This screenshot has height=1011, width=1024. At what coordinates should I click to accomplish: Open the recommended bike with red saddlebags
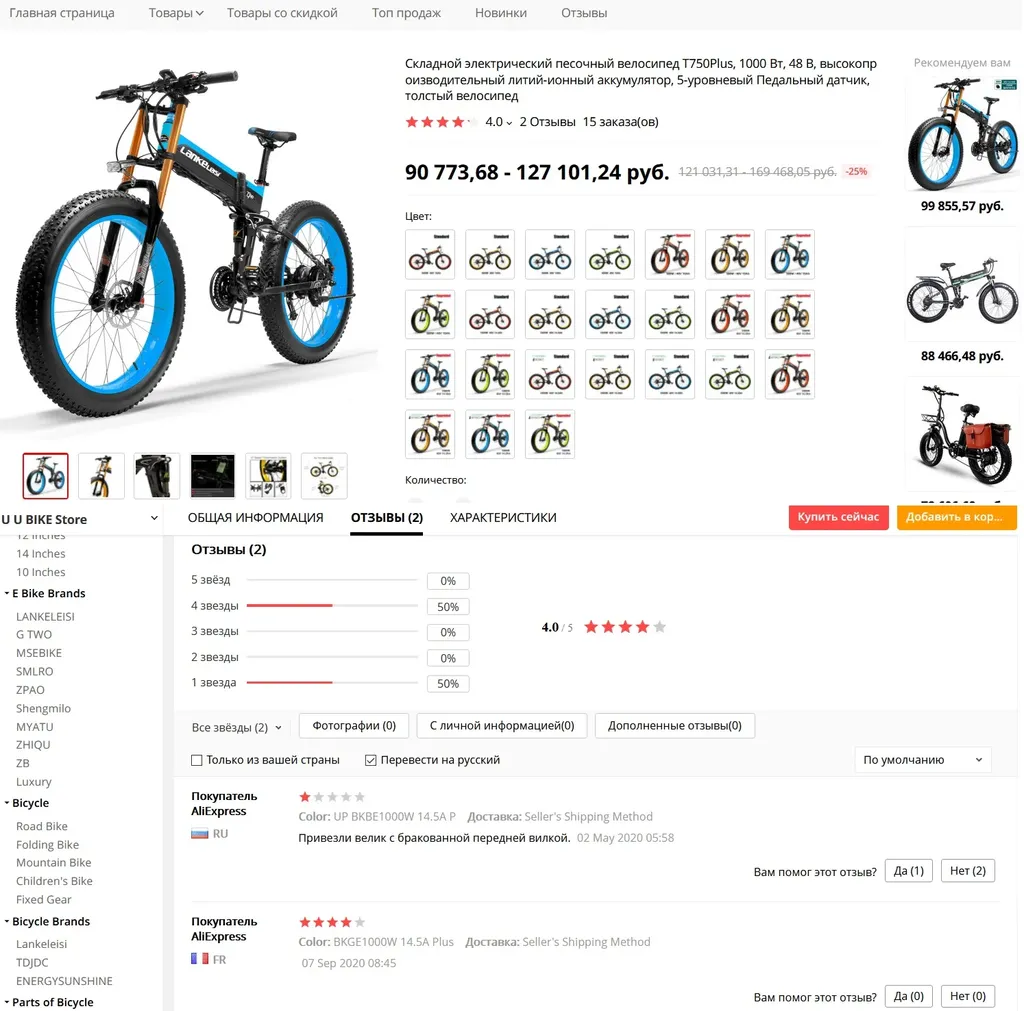[x=961, y=434]
